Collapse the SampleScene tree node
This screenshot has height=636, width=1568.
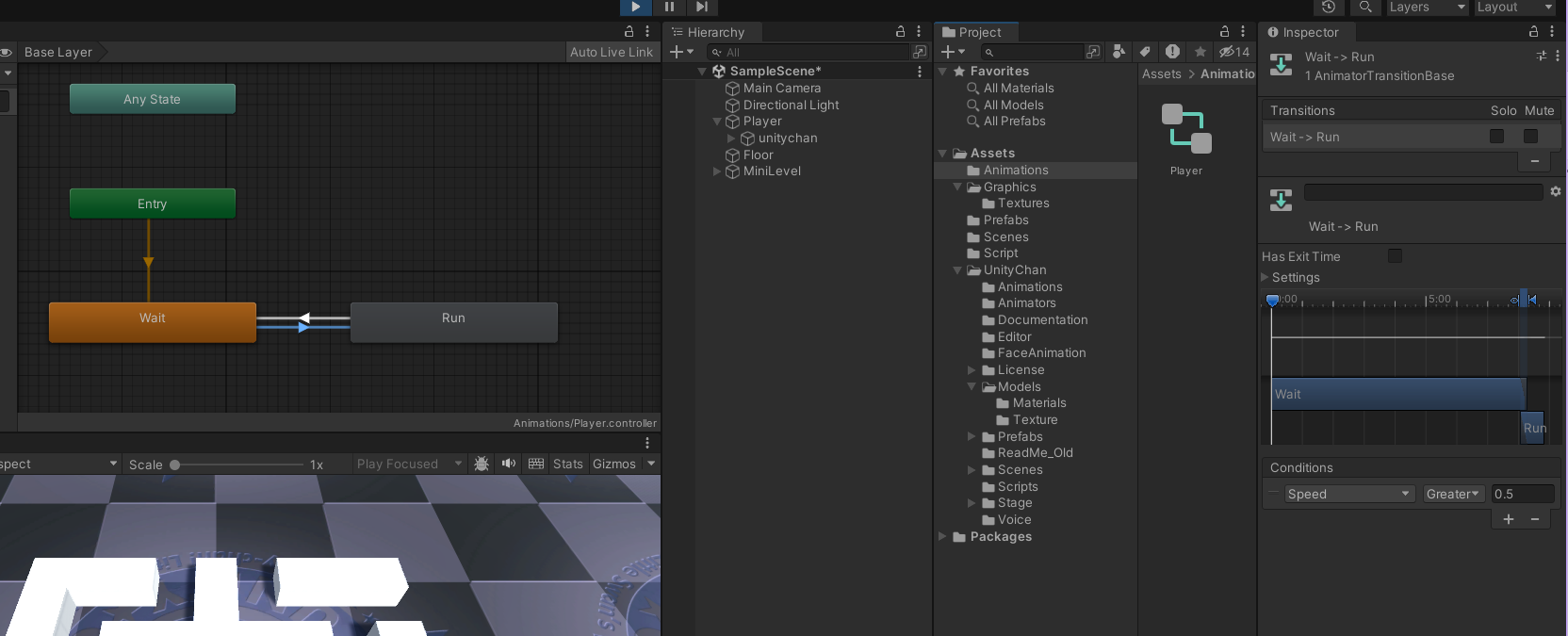pyautogui.click(x=702, y=72)
